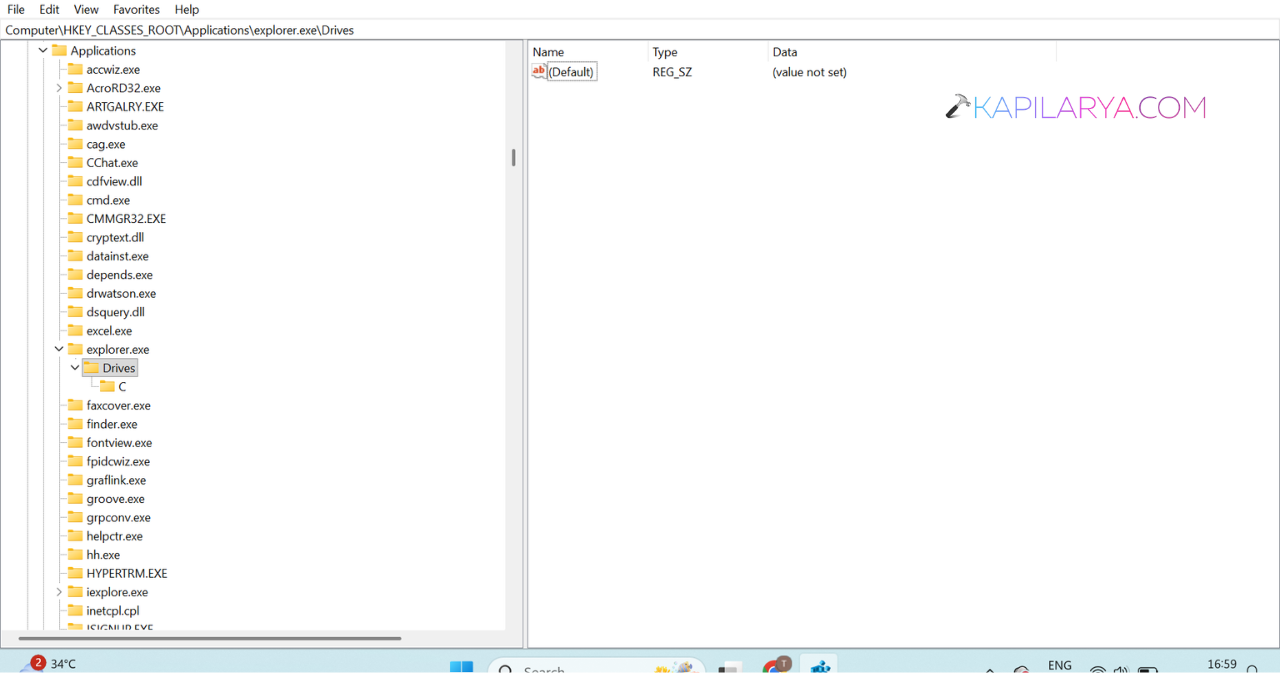
Task: Collapse the Applications tree node
Action: pyautogui.click(x=43, y=51)
